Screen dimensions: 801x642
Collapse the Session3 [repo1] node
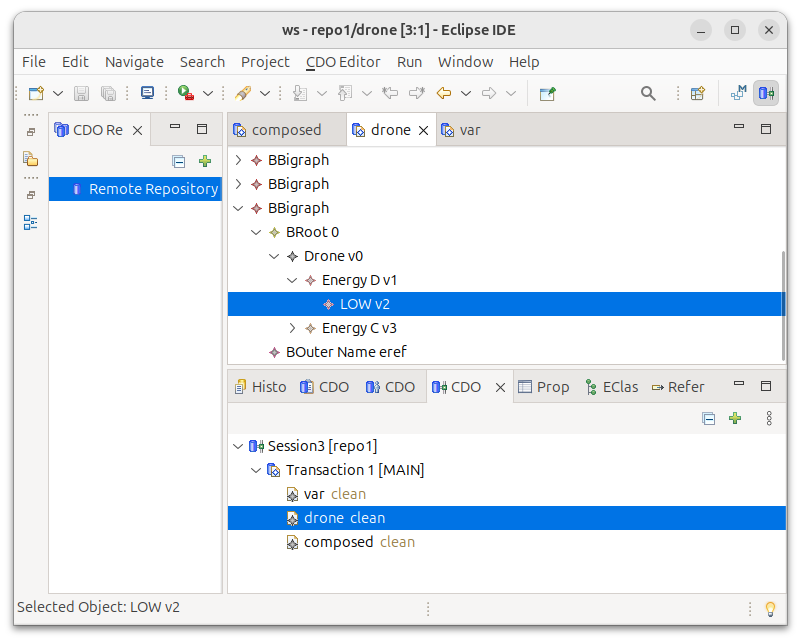point(238,446)
